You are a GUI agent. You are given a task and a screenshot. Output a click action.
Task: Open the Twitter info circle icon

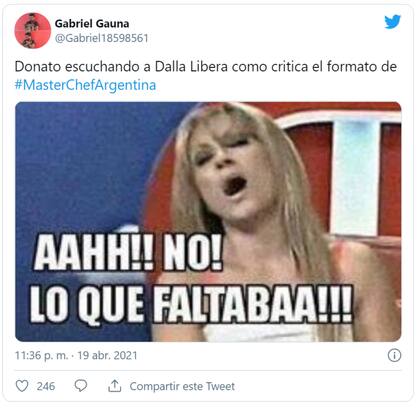pyautogui.click(x=394, y=355)
